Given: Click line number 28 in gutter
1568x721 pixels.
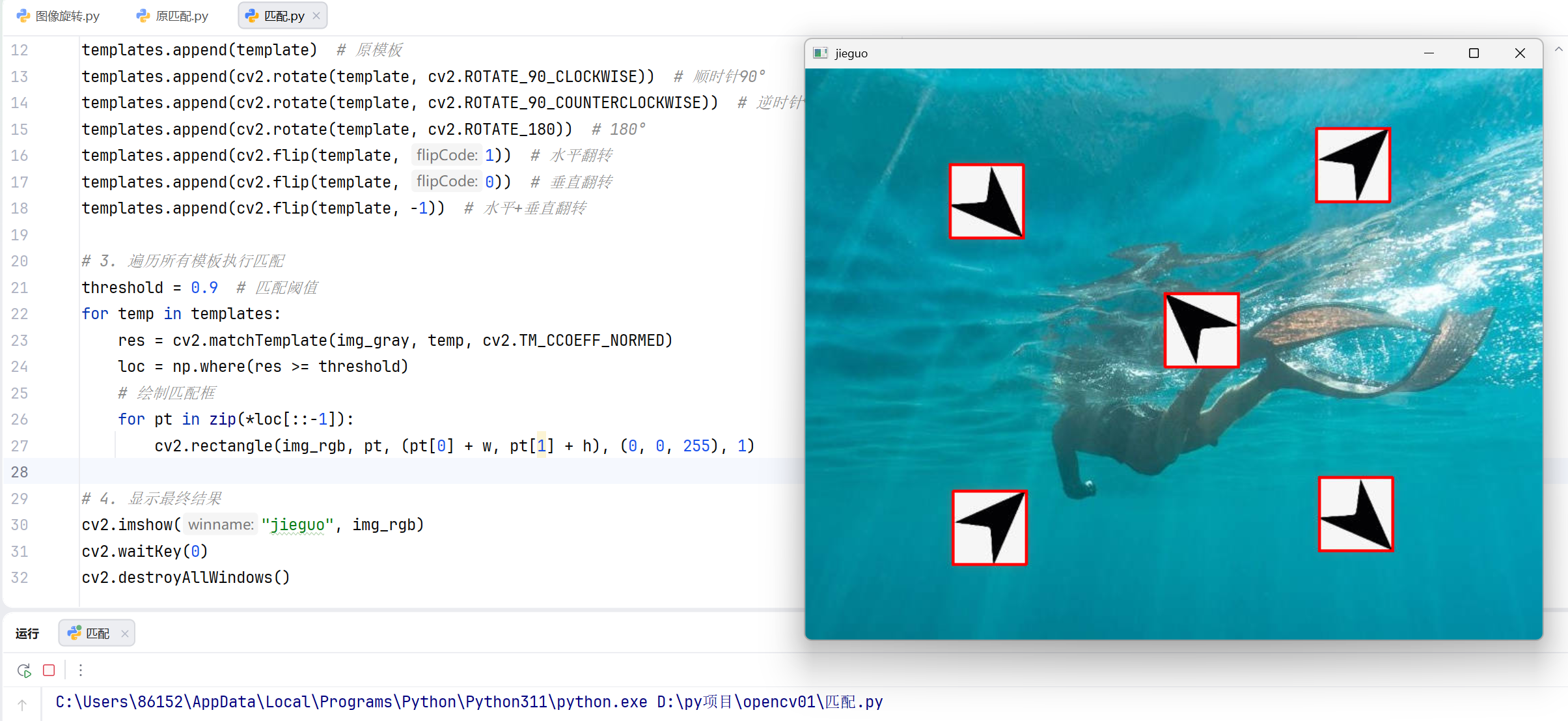Looking at the screenshot, I should [x=20, y=472].
